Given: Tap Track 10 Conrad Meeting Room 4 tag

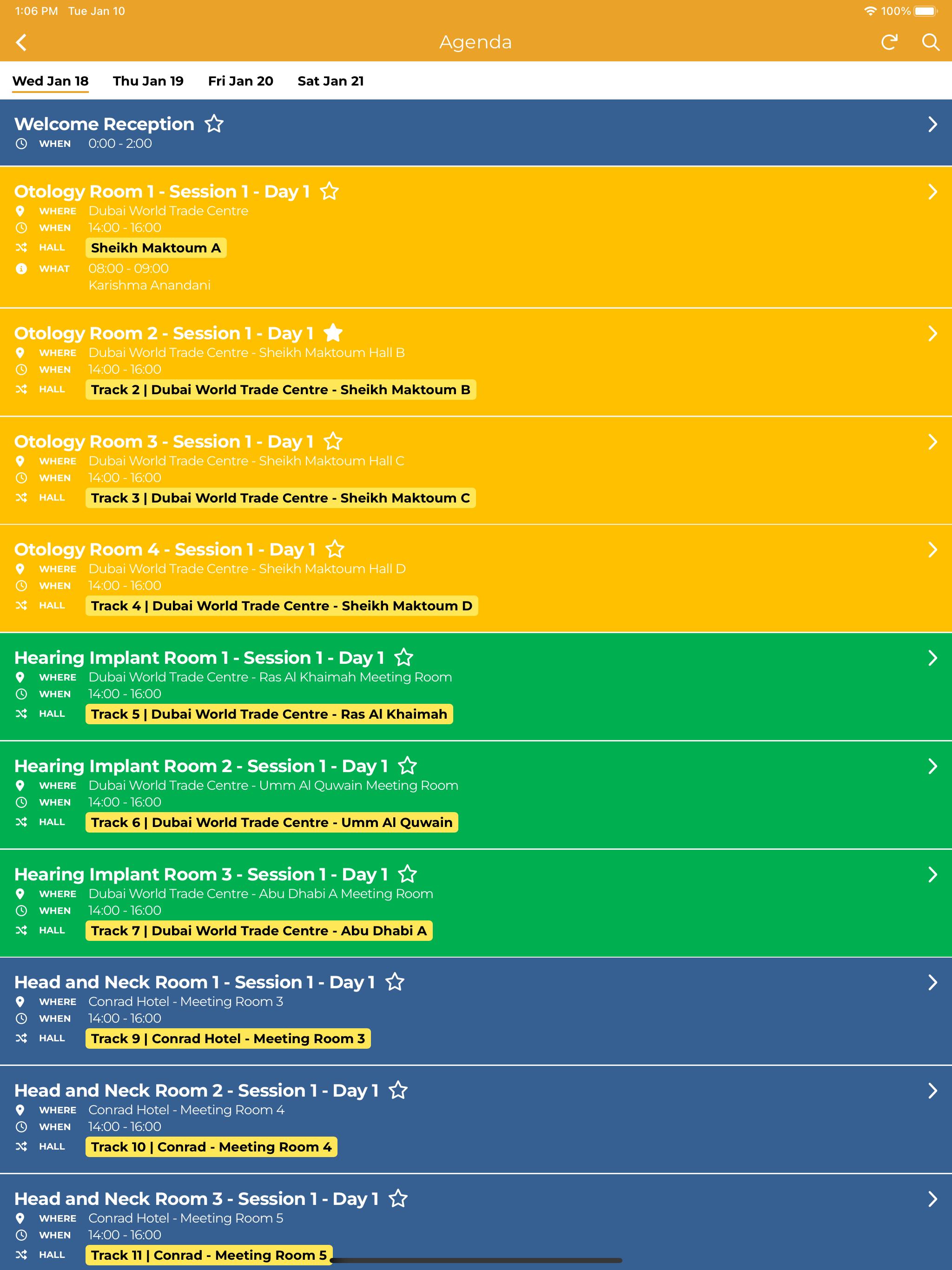Looking at the screenshot, I should (x=212, y=1146).
